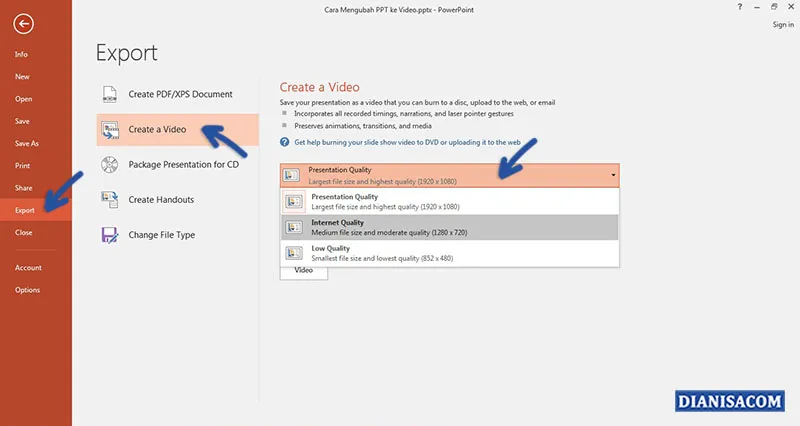The height and width of the screenshot is (426, 800).
Task: Click the Export page title
Action: [127, 53]
